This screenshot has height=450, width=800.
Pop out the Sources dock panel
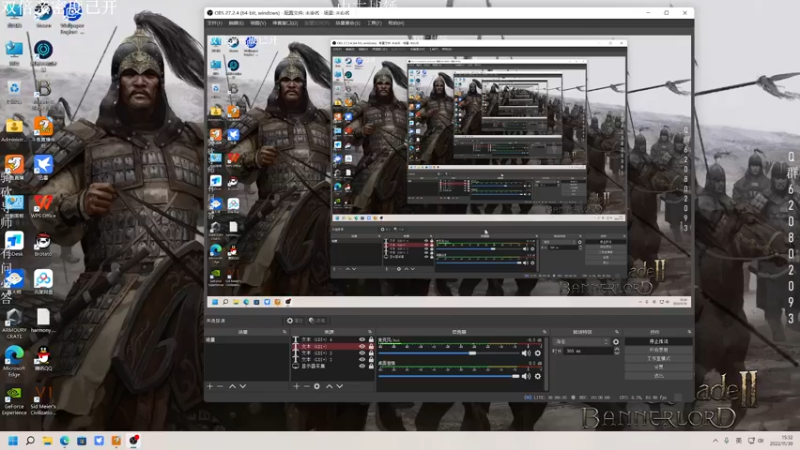[x=370, y=332]
